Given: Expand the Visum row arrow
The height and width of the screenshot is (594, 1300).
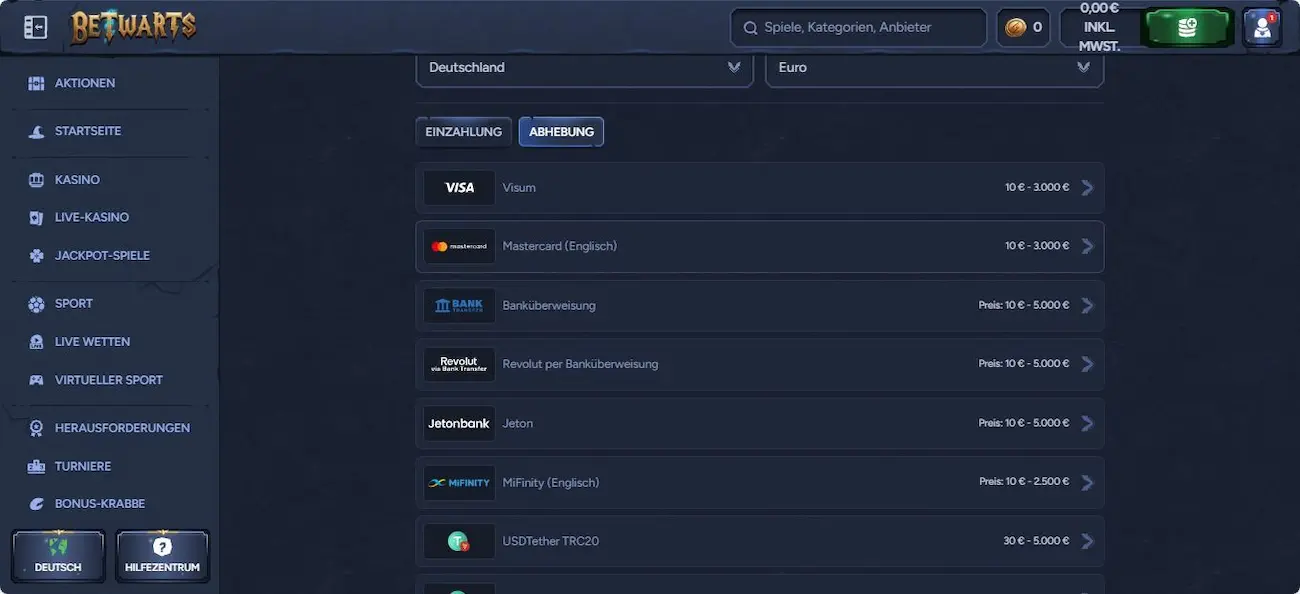Looking at the screenshot, I should pos(1088,188).
